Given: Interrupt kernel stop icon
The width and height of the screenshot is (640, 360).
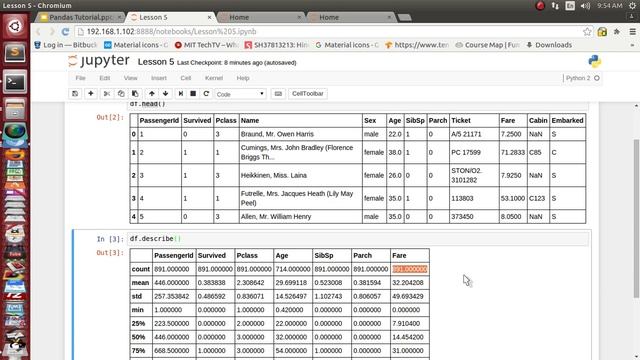Looking at the screenshot, I should click(193, 93).
